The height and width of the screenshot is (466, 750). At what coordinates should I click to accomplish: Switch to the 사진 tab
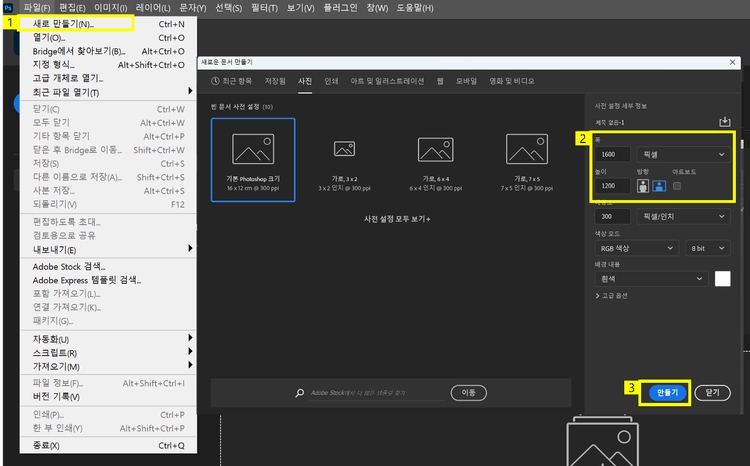click(x=305, y=81)
